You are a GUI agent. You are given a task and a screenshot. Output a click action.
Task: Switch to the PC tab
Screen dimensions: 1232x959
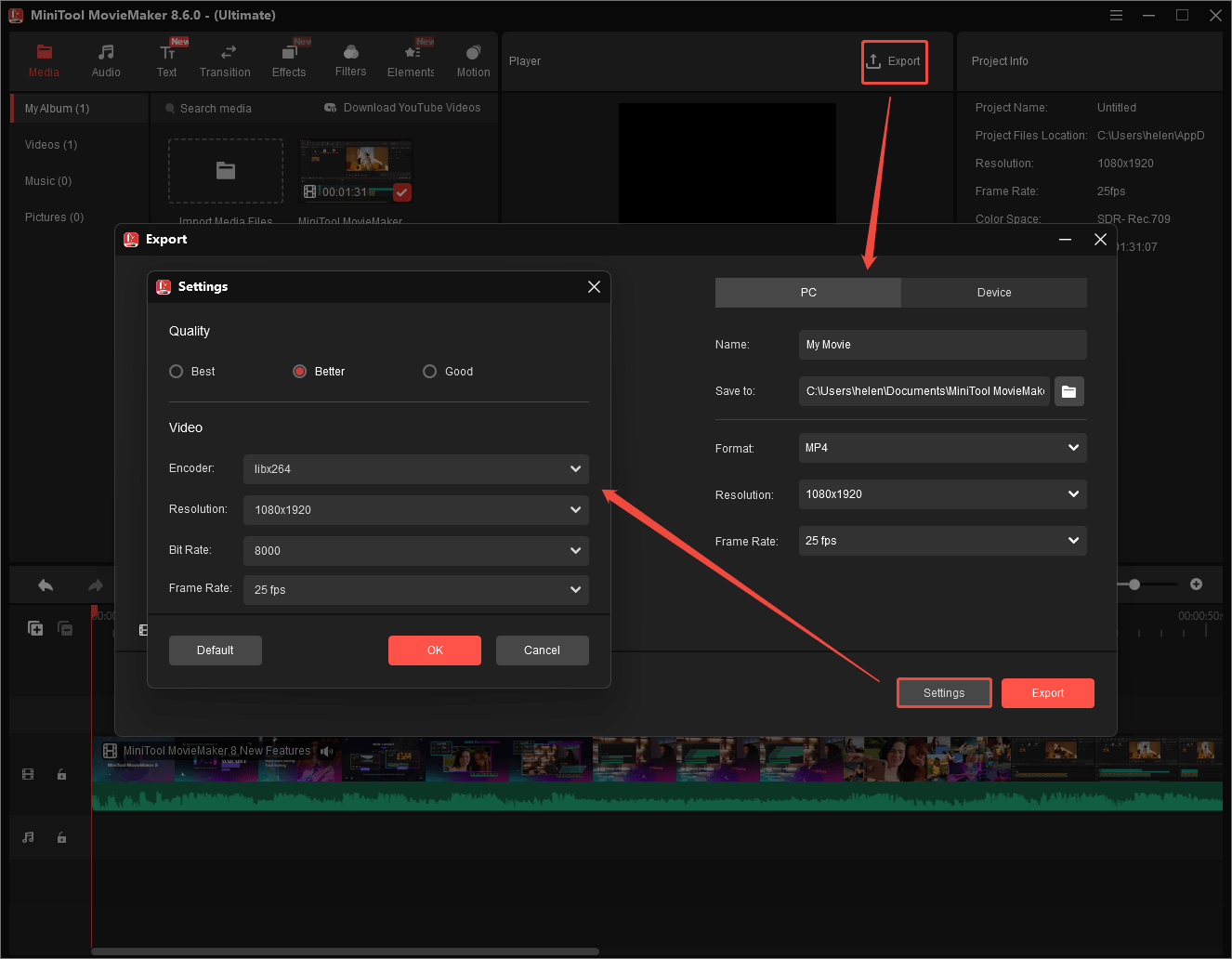pos(808,293)
